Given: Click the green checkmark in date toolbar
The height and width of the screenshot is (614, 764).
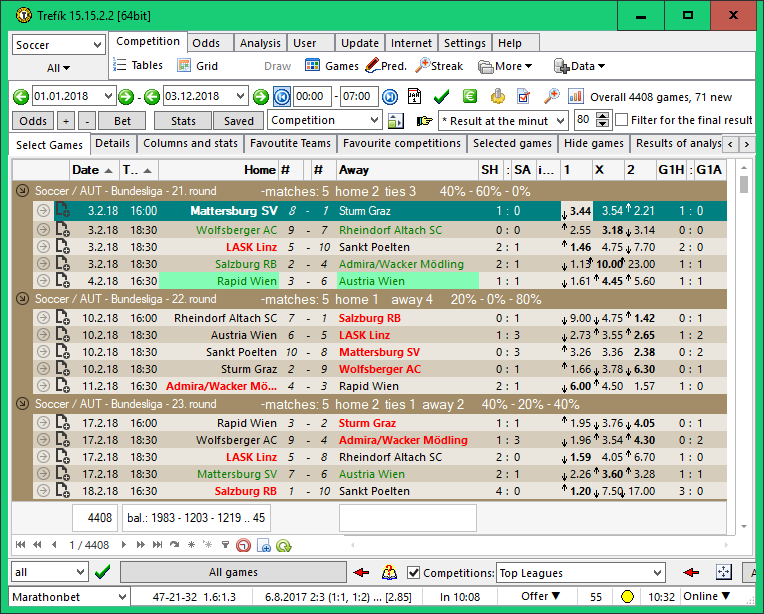Looking at the screenshot, I should pyautogui.click(x=441, y=96).
